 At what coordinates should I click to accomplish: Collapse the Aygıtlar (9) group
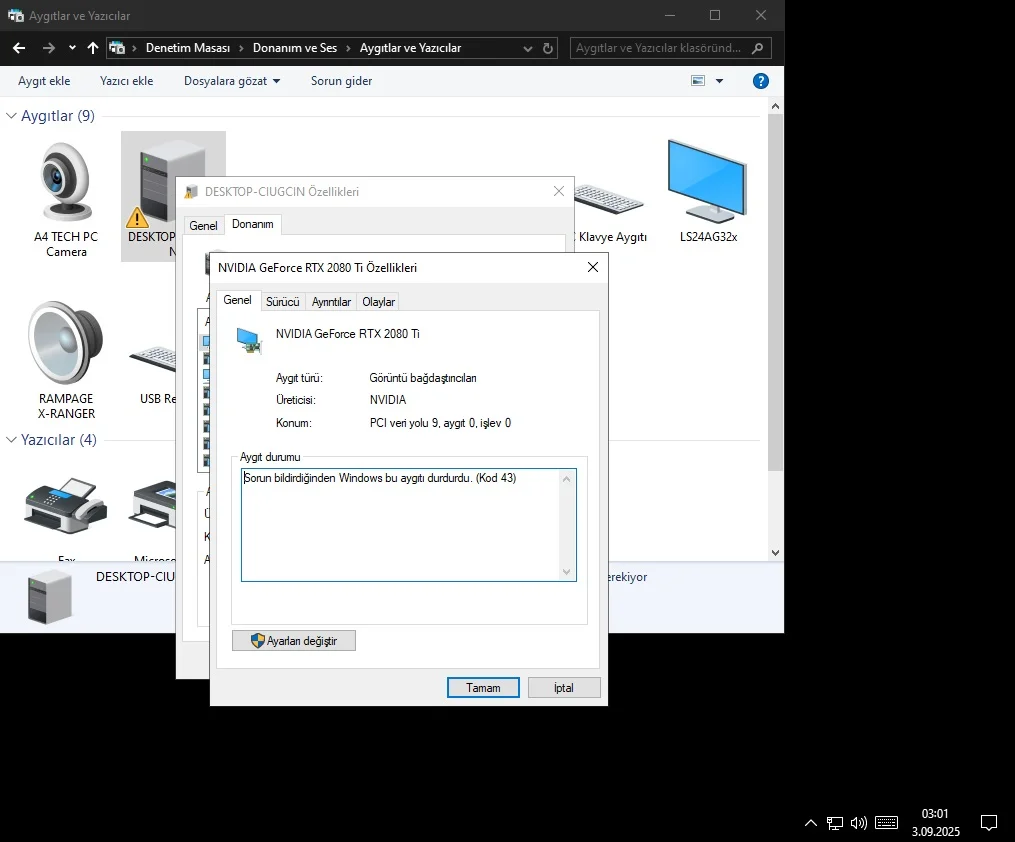tap(11, 116)
